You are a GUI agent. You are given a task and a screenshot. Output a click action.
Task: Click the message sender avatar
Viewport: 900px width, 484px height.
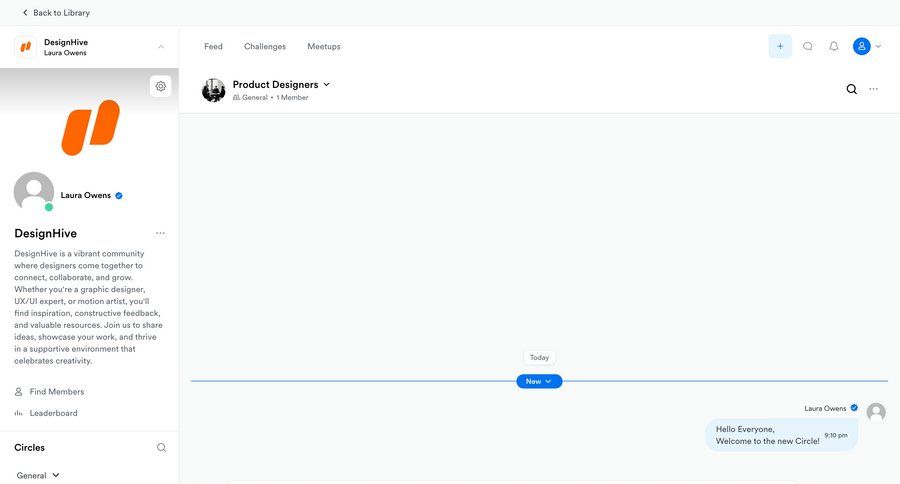(876, 412)
